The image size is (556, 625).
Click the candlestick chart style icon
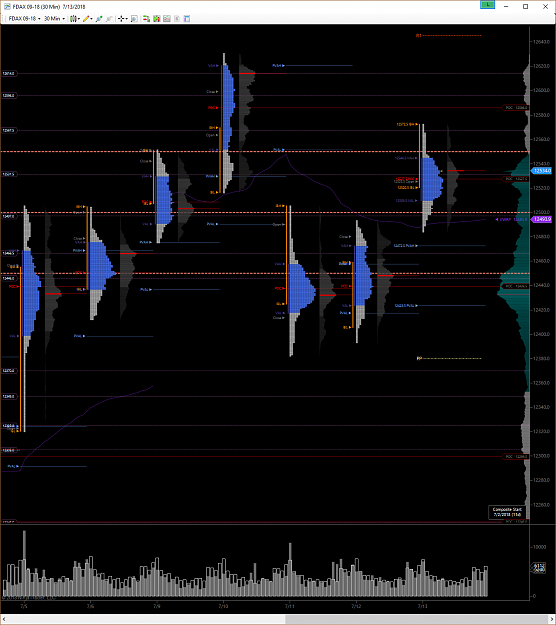click(x=73, y=18)
